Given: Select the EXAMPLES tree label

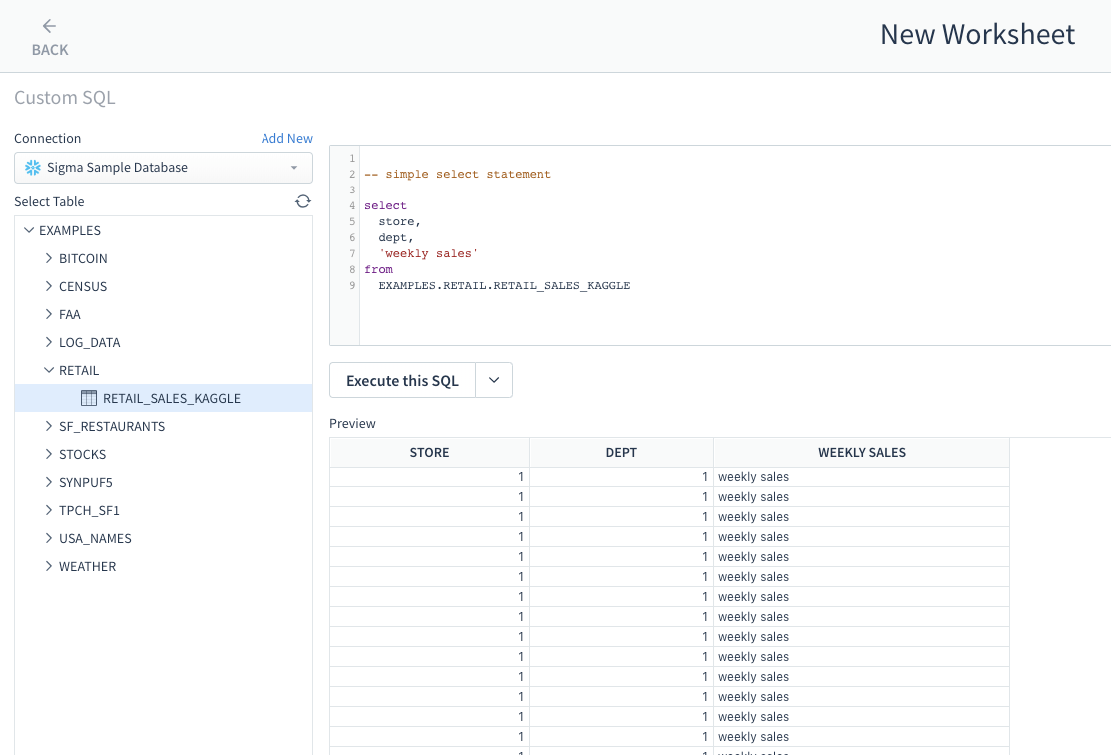Looking at the screenshot, I should click(x=69, y=230).
